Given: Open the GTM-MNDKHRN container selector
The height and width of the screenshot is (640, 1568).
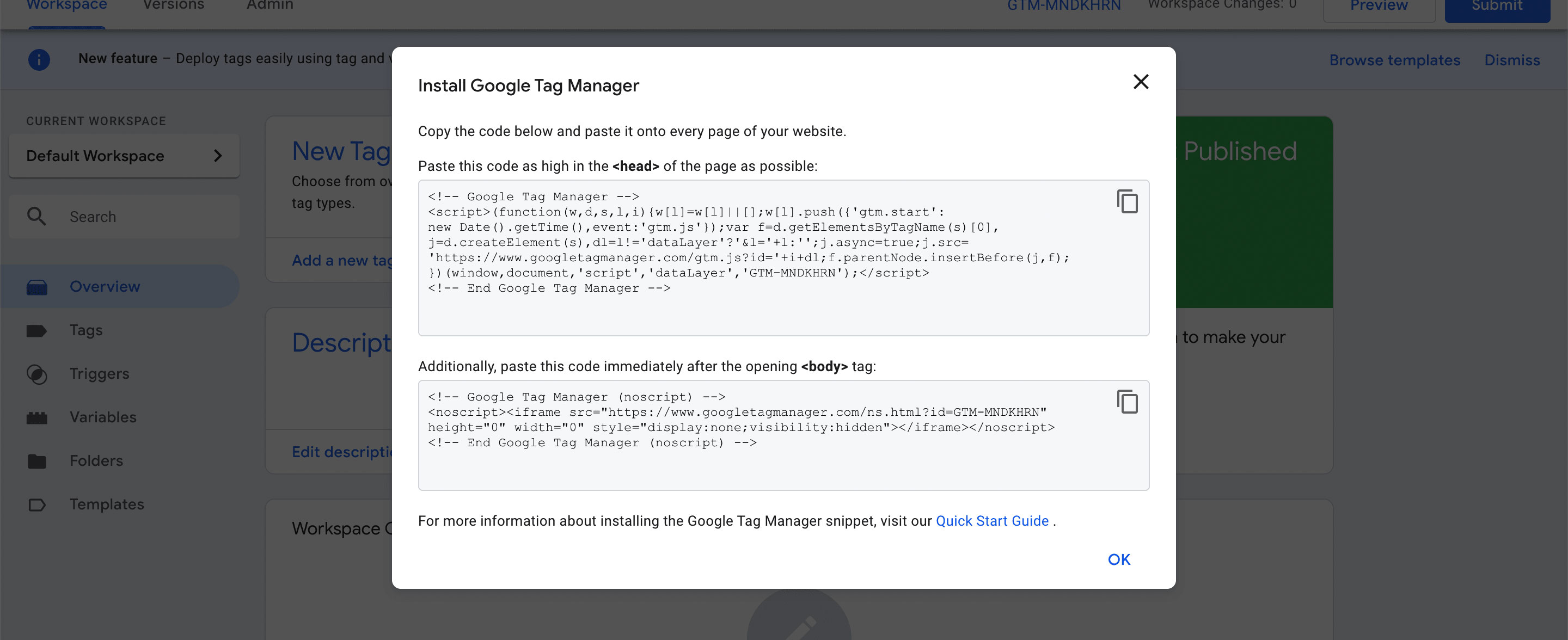Looking at the screenshot, I should [1063, 6].
